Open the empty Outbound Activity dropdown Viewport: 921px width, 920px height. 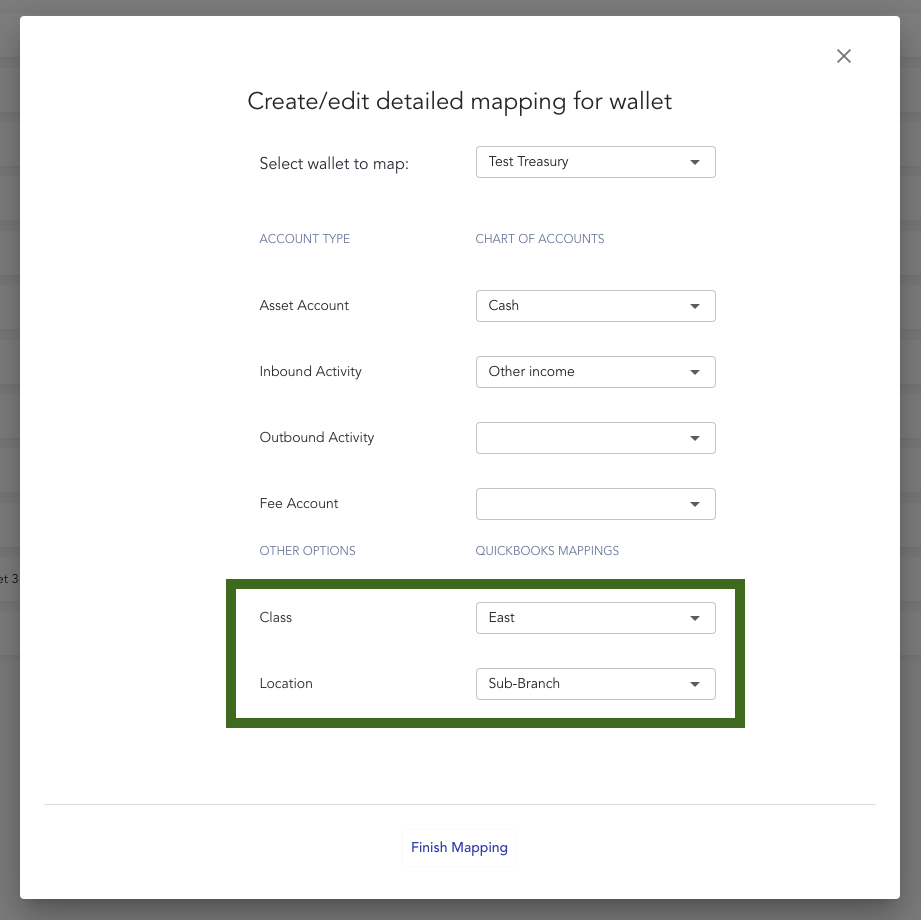595,438
